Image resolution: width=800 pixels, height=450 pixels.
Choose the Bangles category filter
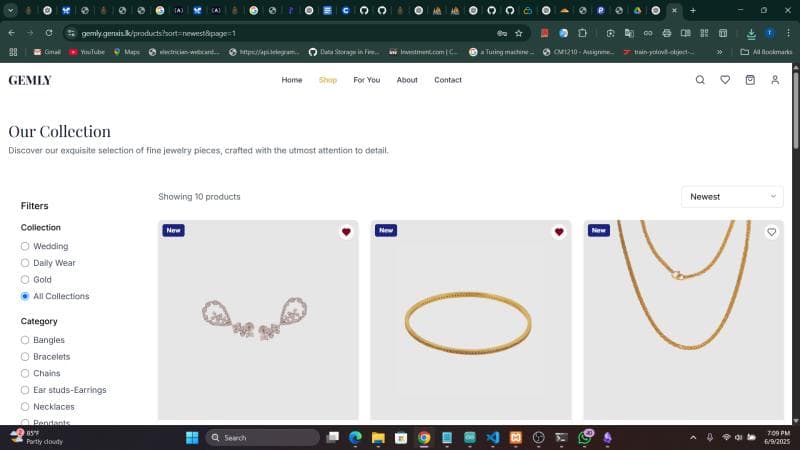click(x=25, y=340)
